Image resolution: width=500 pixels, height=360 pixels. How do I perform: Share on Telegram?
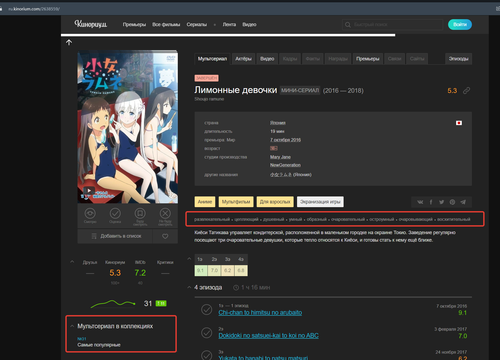(x=463, y=202)
